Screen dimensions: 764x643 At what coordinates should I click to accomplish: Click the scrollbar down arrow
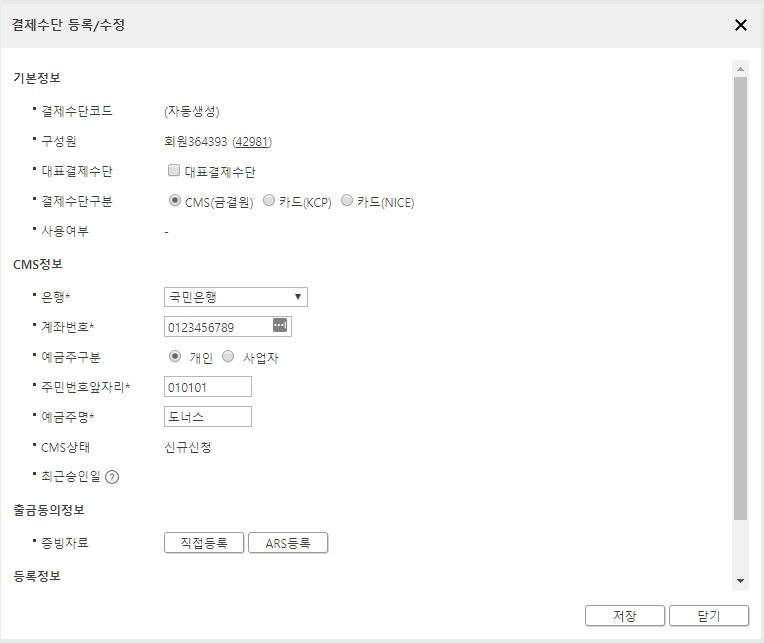click(741, 581)
